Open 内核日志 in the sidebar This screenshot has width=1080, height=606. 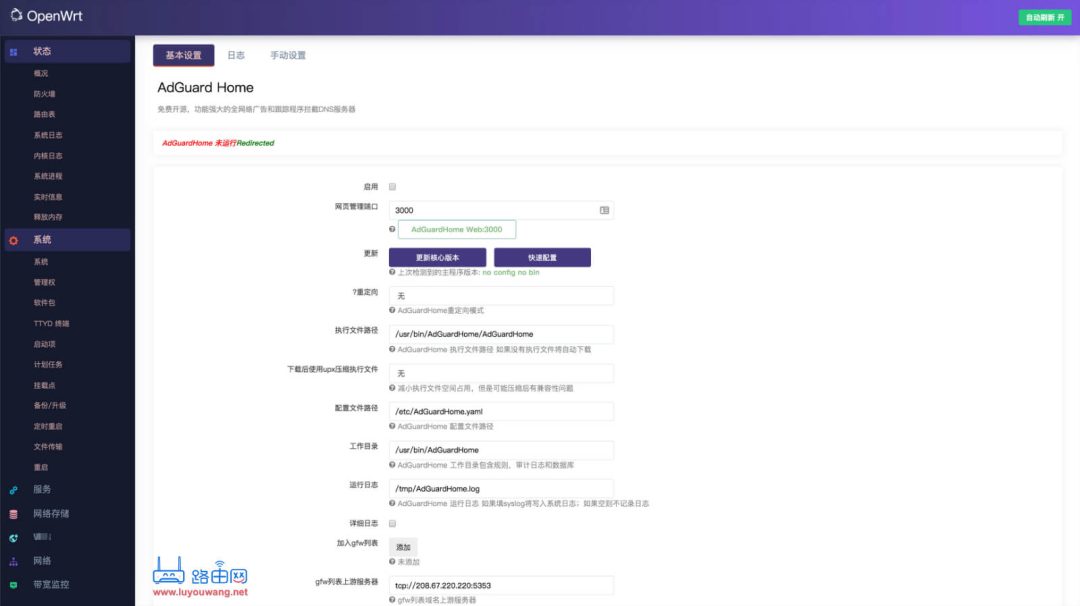[x=48, y=156]
